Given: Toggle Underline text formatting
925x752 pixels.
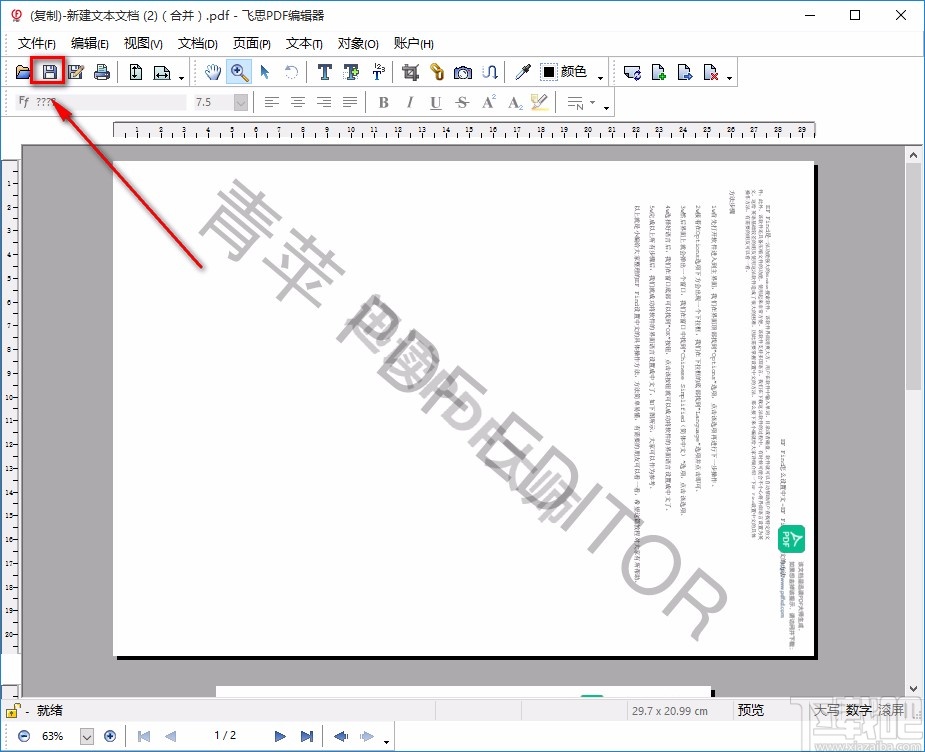Looking at the screenshot, I should tap(435, 103).
